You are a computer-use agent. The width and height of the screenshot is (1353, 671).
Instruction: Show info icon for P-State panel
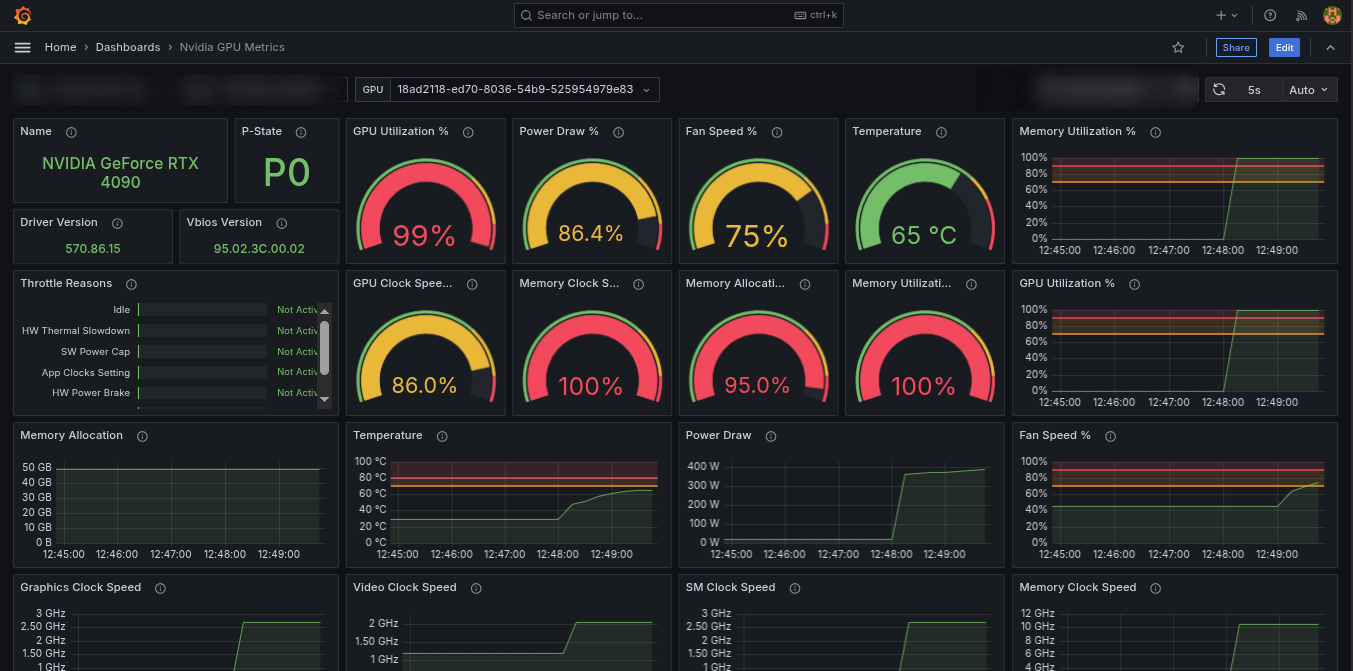(301, 132)
